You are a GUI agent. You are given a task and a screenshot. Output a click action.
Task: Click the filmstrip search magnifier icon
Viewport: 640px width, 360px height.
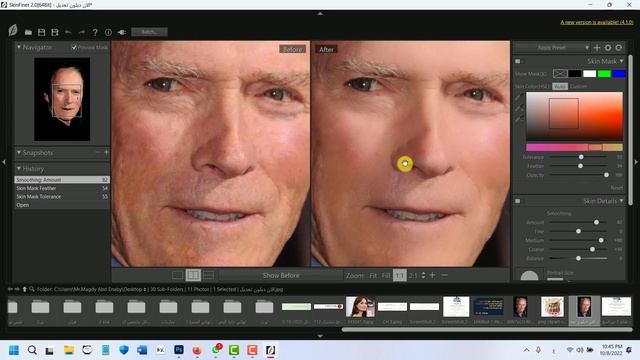click(x=32, y=289)
